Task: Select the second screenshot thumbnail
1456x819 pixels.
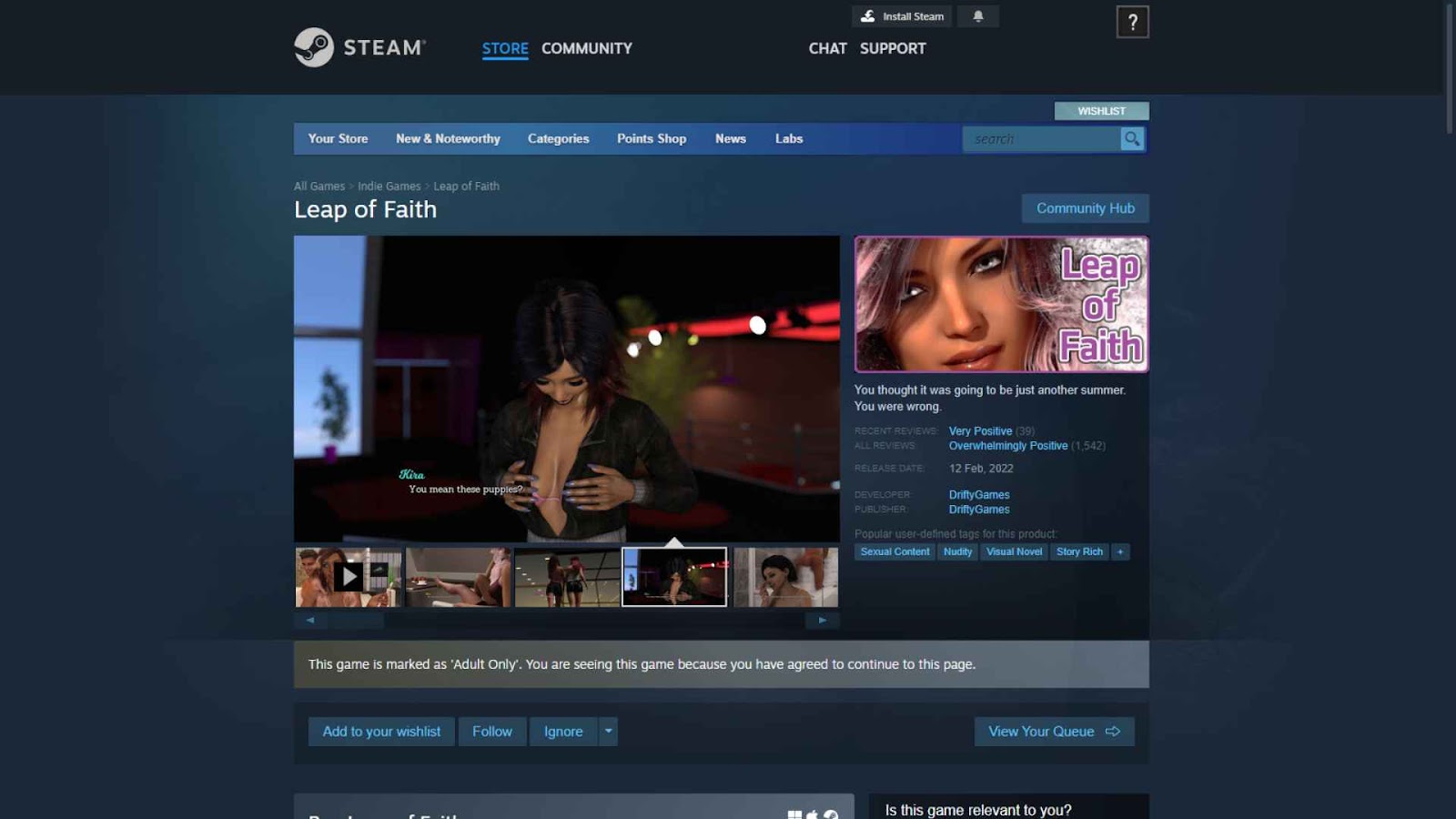Action: tap(459, 577)
